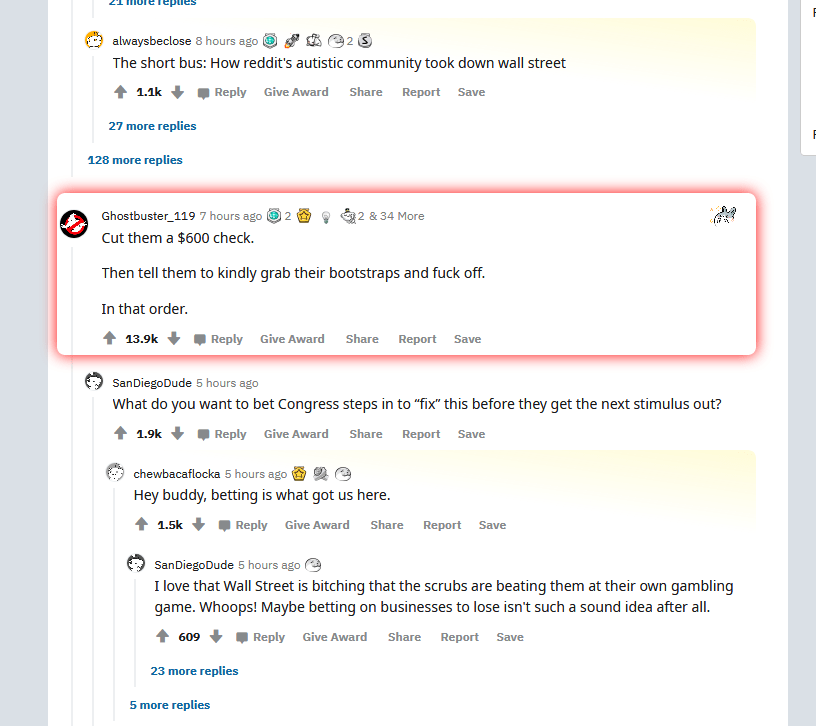816x726 pixels.
Task: Upvote Ghostbuster_119's $600 check comment
Action: coord(110,339)
